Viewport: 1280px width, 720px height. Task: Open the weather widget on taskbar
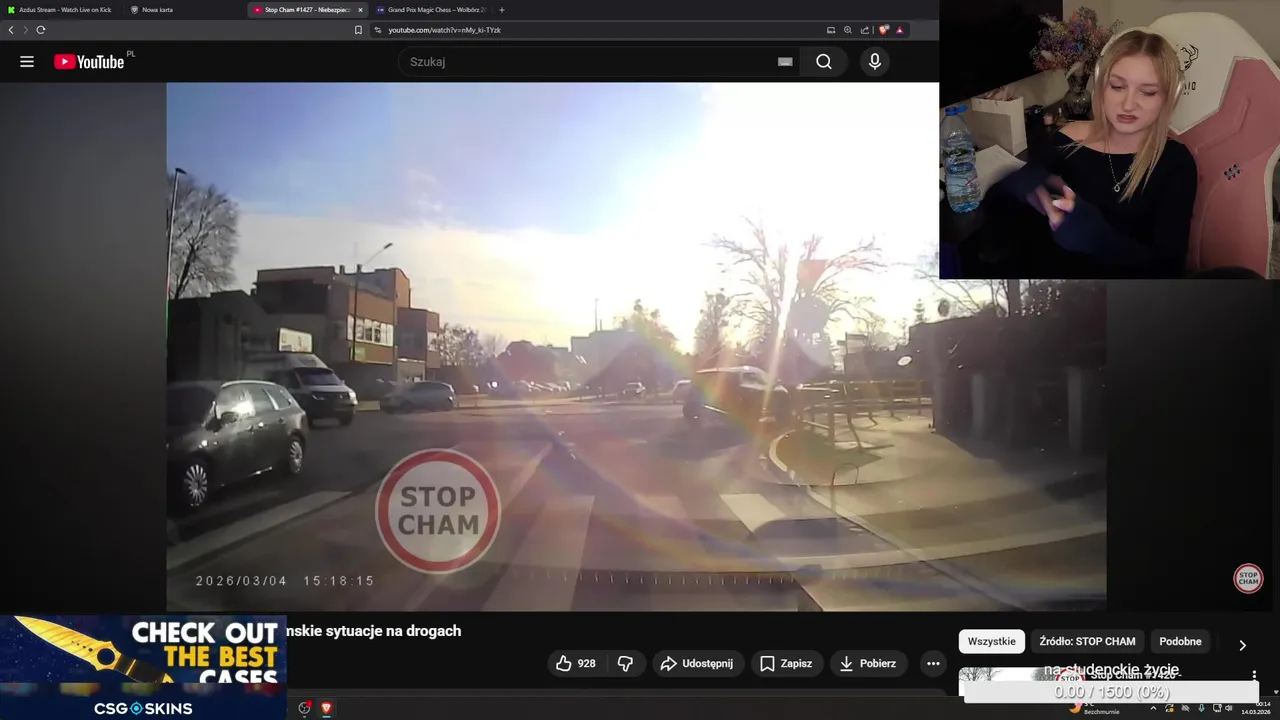[1094, 710]
